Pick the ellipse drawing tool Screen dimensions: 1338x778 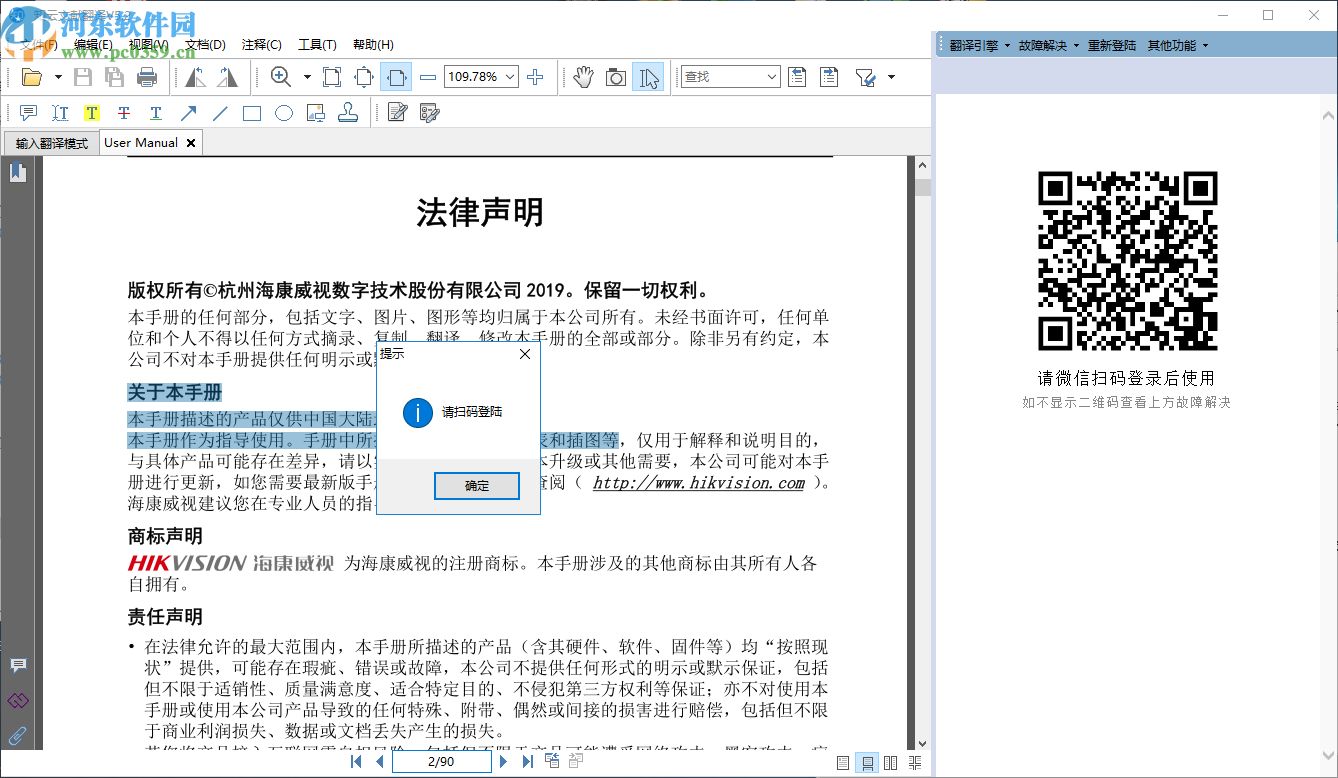pyautogui.click(x=283, y=112)
